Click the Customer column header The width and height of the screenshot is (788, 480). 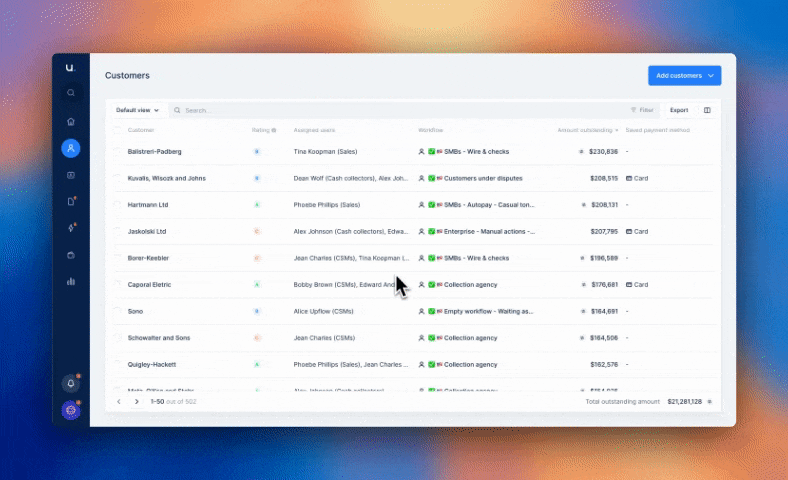[x=141, y=130]
